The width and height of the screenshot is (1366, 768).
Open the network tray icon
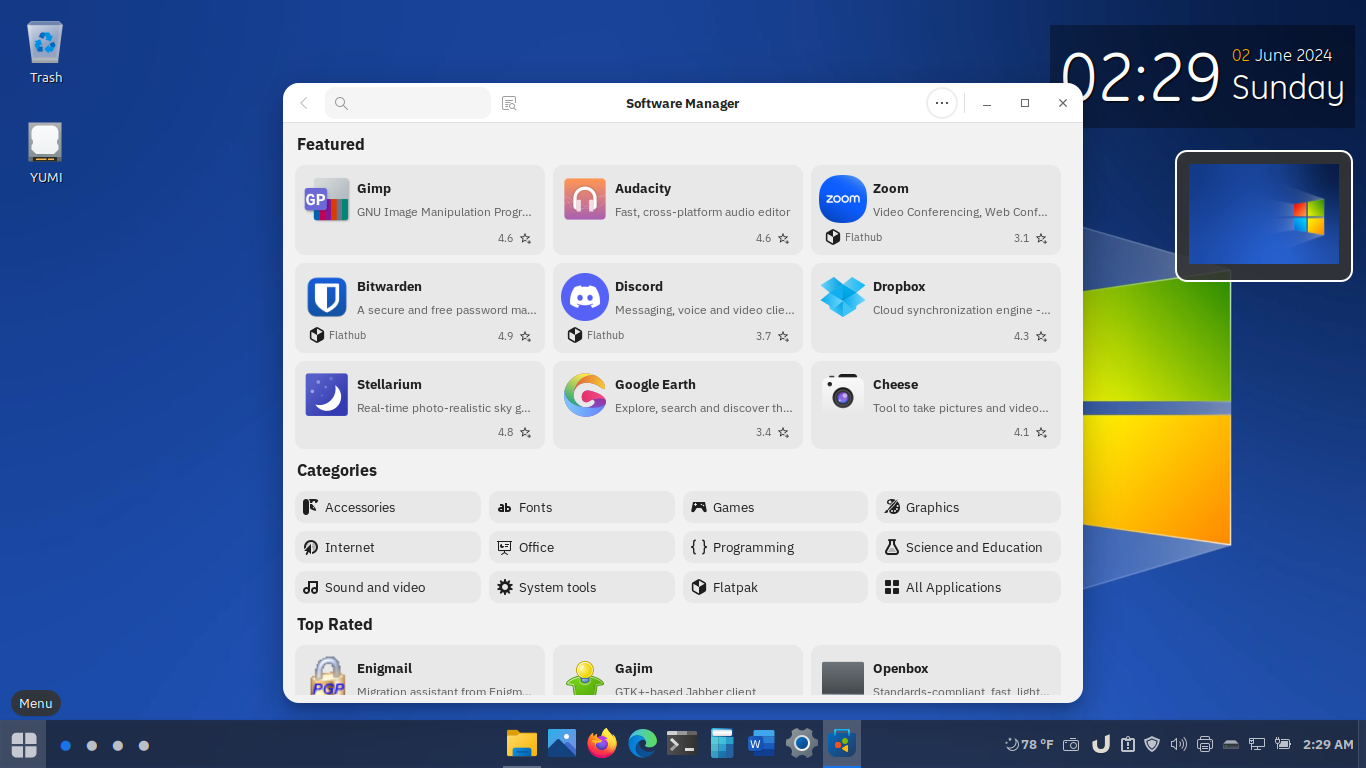(x=1257, y=744)
